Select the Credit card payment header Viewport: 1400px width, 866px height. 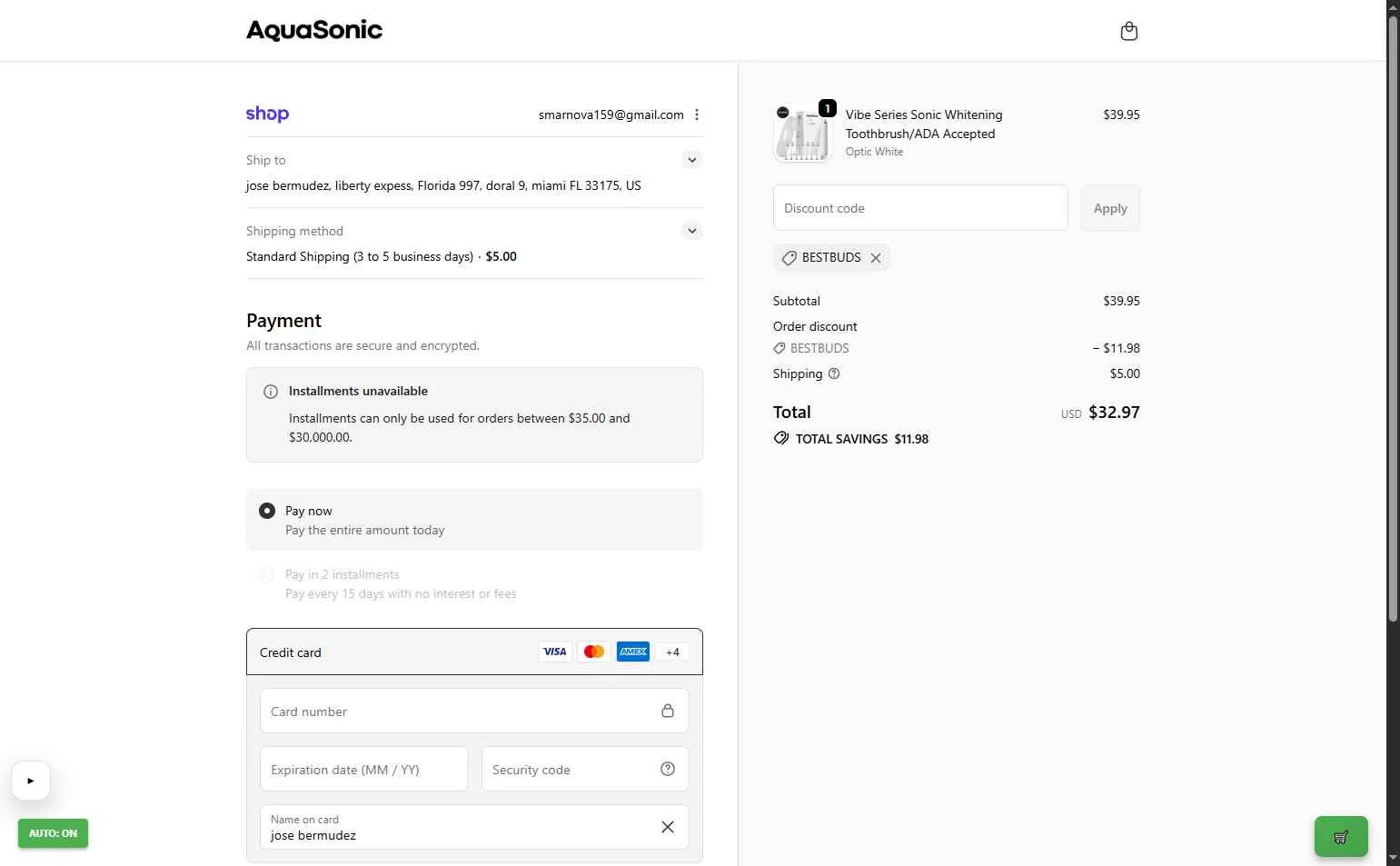[474, 652]
